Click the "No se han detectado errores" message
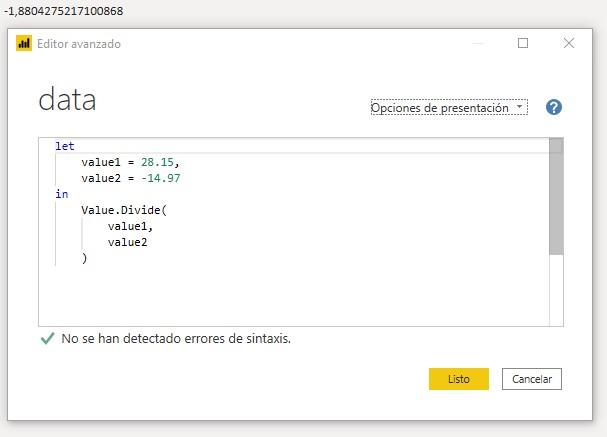The width and height of the screenshot is (607, 437). coord(176,339)
